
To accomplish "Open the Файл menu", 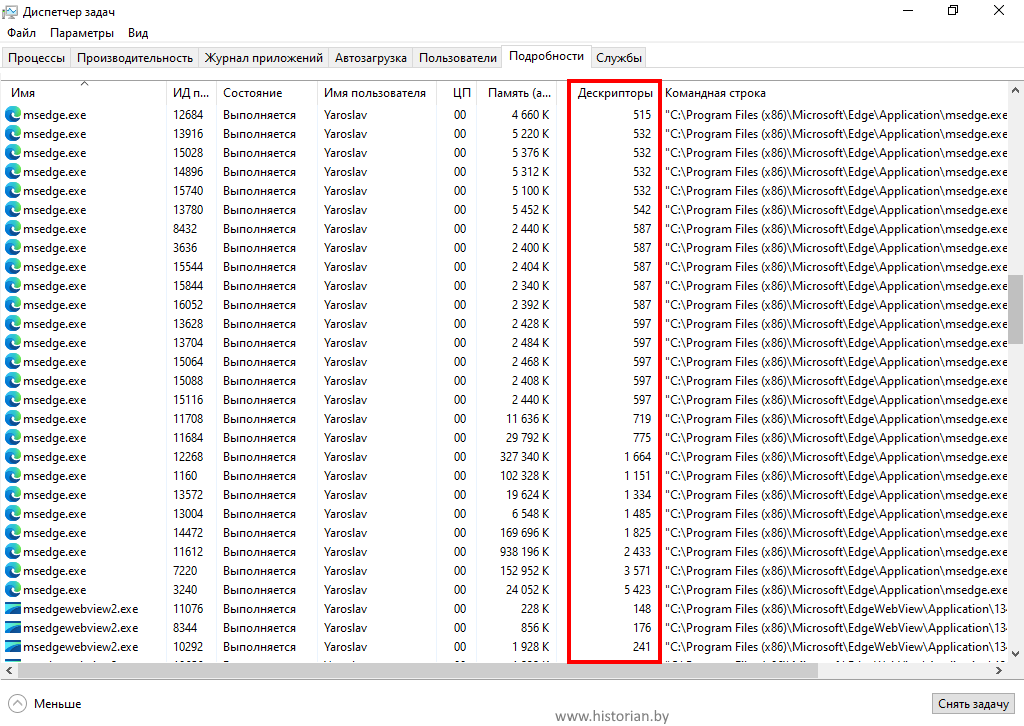I will pos(22,33).
